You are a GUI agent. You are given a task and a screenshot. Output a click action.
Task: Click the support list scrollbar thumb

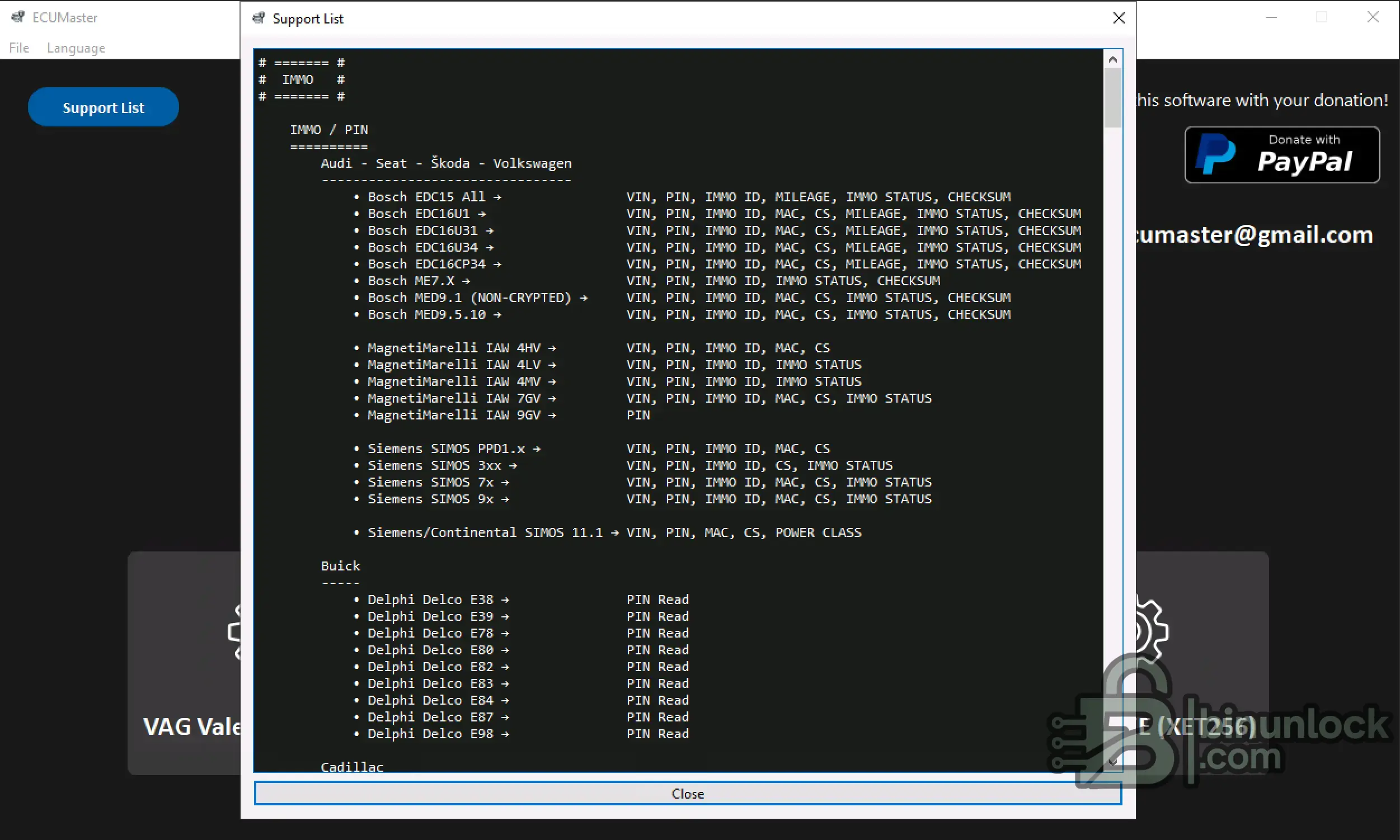click(x=1113, y=97)
